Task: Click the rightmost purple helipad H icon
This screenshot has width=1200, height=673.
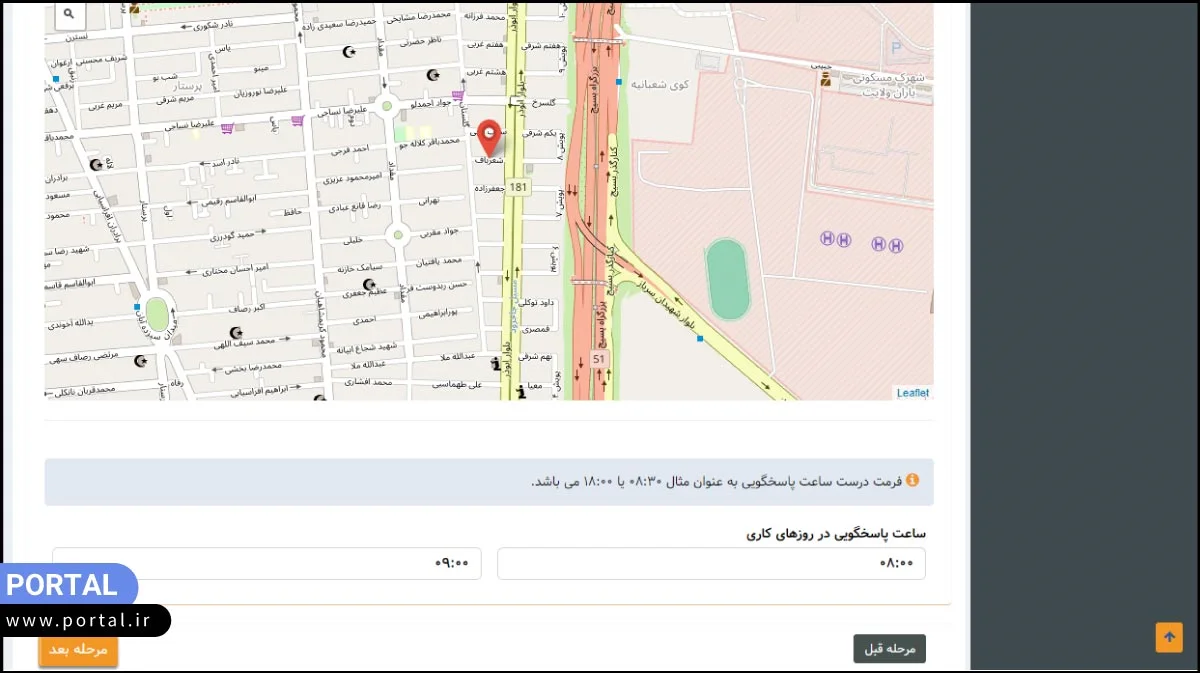Action: pyautogui.click(x=896, y=244)
